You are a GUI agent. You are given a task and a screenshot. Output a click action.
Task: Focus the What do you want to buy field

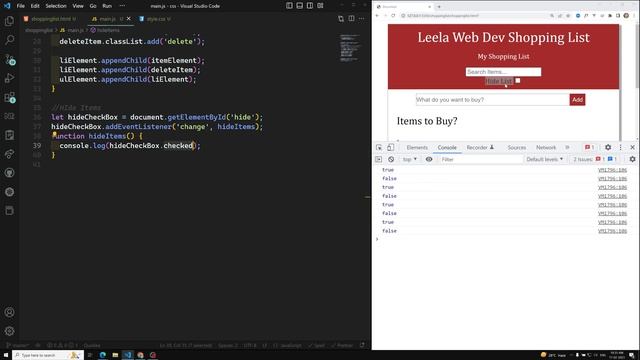(493, 100)
